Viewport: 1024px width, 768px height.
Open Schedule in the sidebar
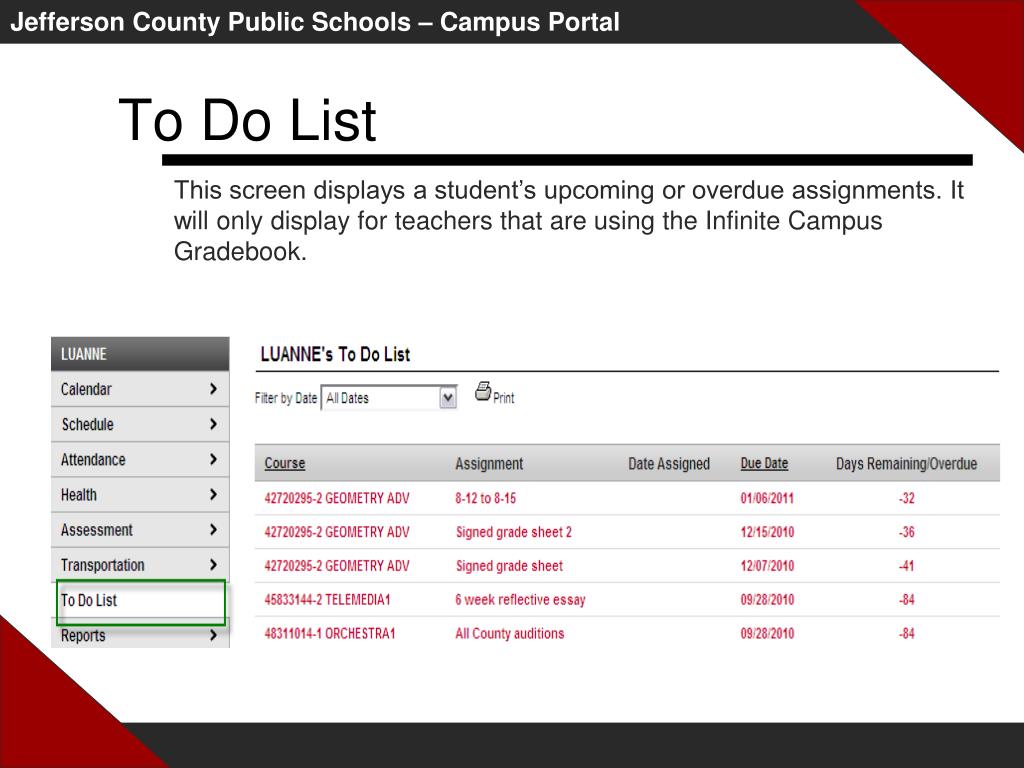[140, 424]
